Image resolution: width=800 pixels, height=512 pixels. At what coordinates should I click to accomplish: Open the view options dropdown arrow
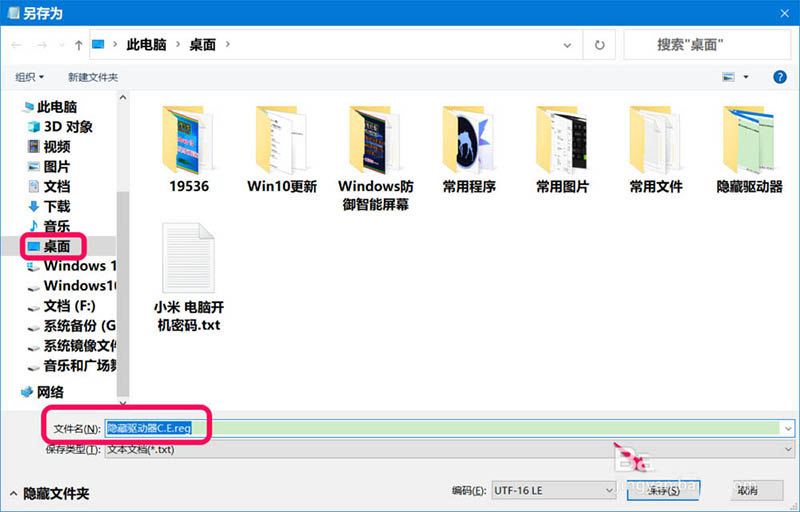[746, 77]
